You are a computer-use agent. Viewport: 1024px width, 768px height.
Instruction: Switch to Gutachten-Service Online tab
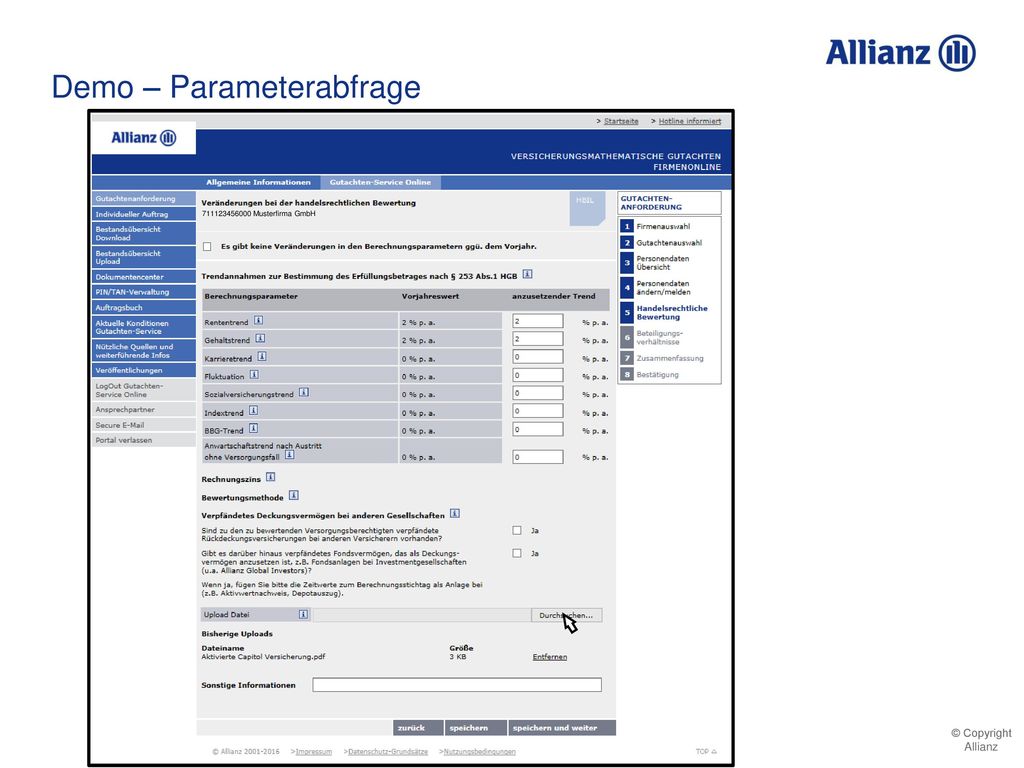point(380,182)
